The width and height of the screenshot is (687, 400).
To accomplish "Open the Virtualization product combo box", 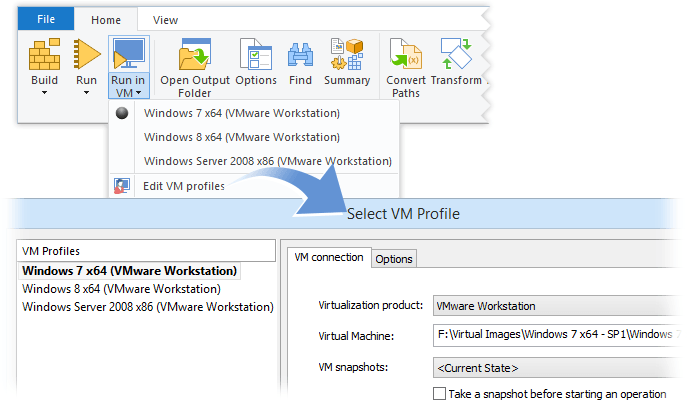I will tap(556, 306).
